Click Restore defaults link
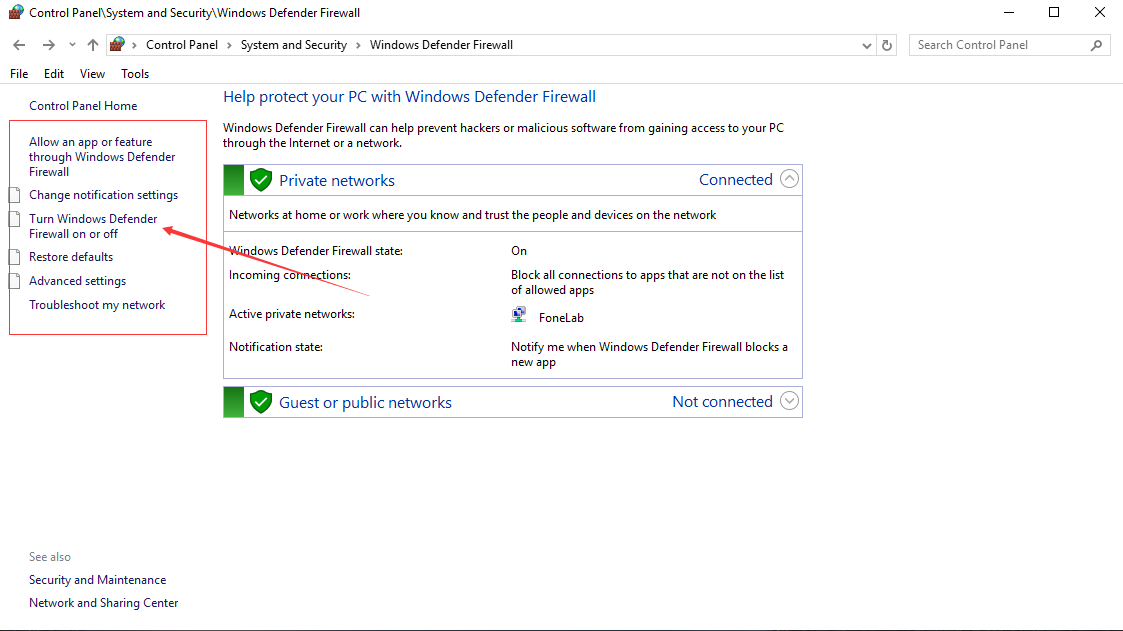The height and width of the screenshot is (631, 1123). point(71,256)
